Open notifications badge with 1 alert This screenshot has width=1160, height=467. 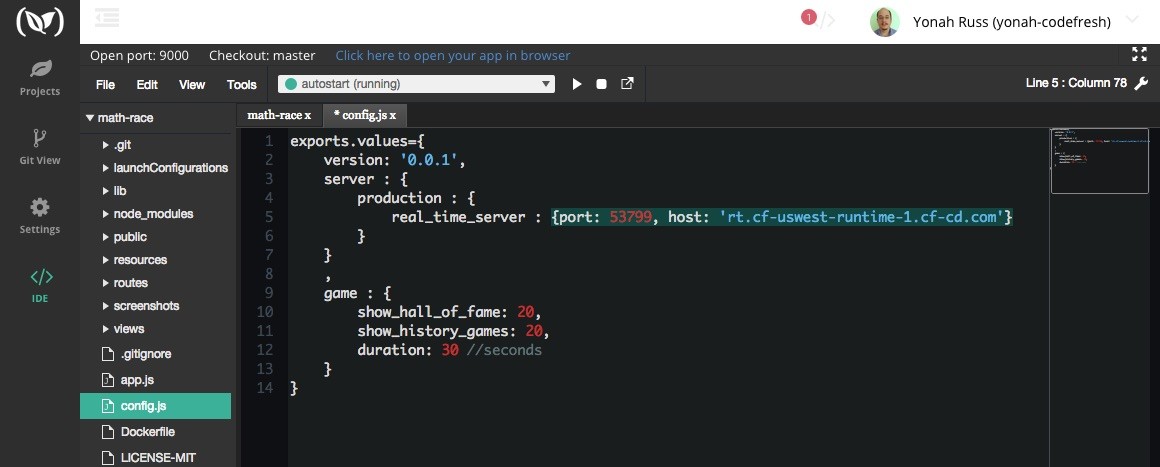tap(809, 17)
